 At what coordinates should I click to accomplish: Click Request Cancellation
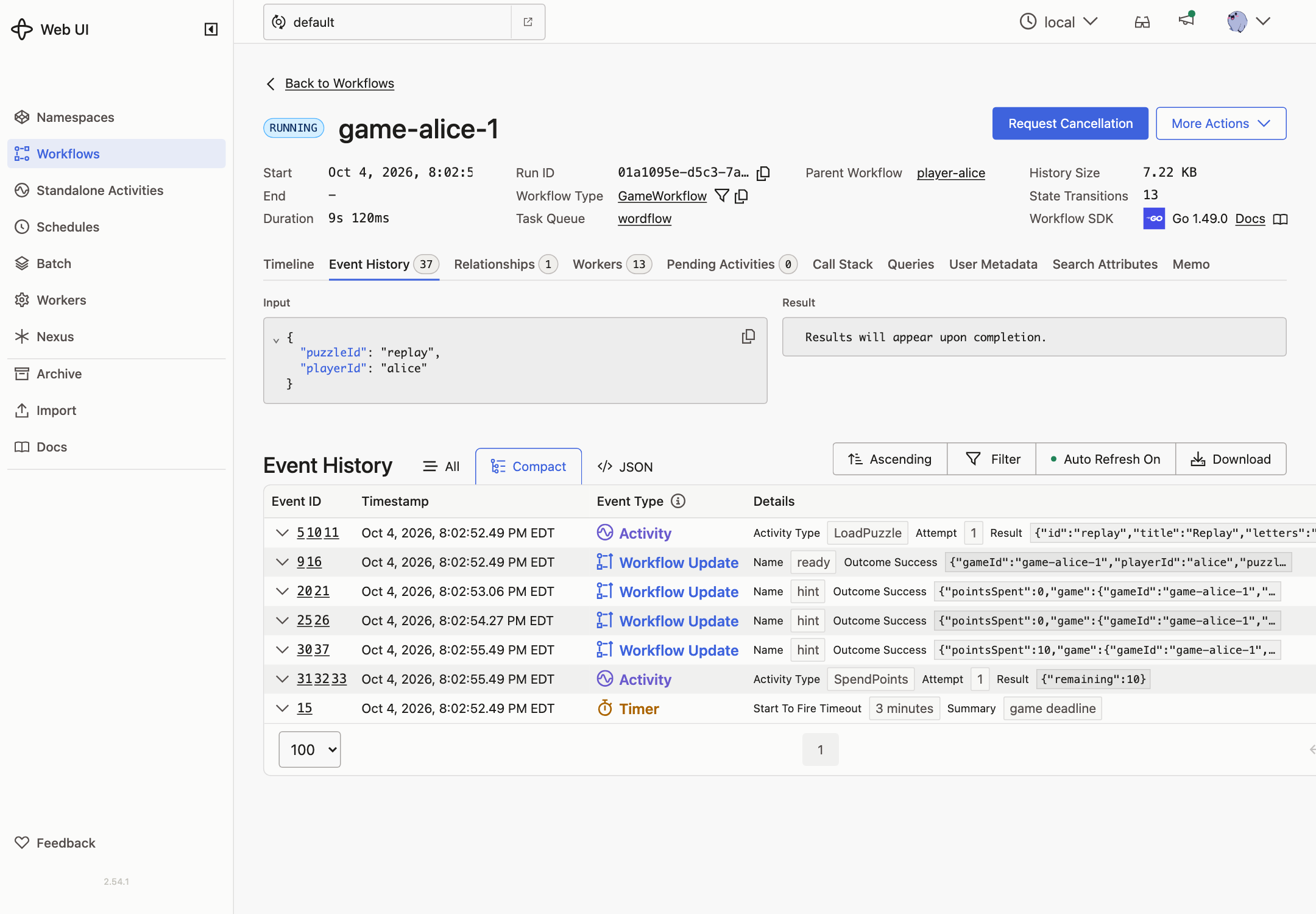click(1070, 123)
